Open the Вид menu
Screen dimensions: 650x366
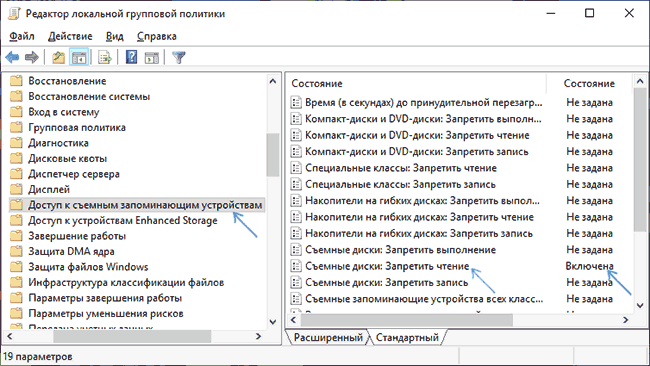(x=114, y=36)
